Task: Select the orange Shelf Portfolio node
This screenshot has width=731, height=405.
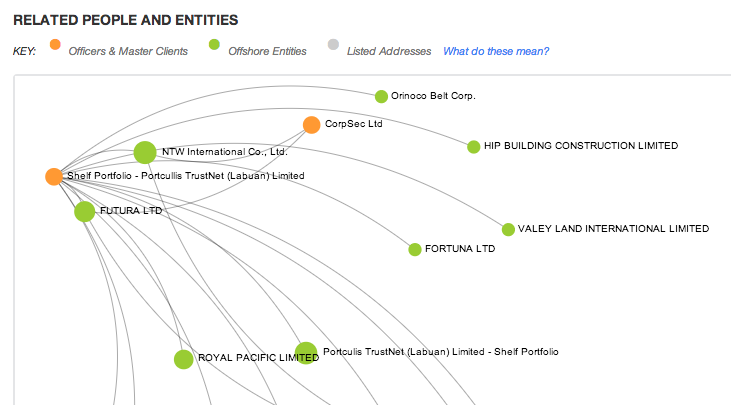Action: [x=53, y=177]
